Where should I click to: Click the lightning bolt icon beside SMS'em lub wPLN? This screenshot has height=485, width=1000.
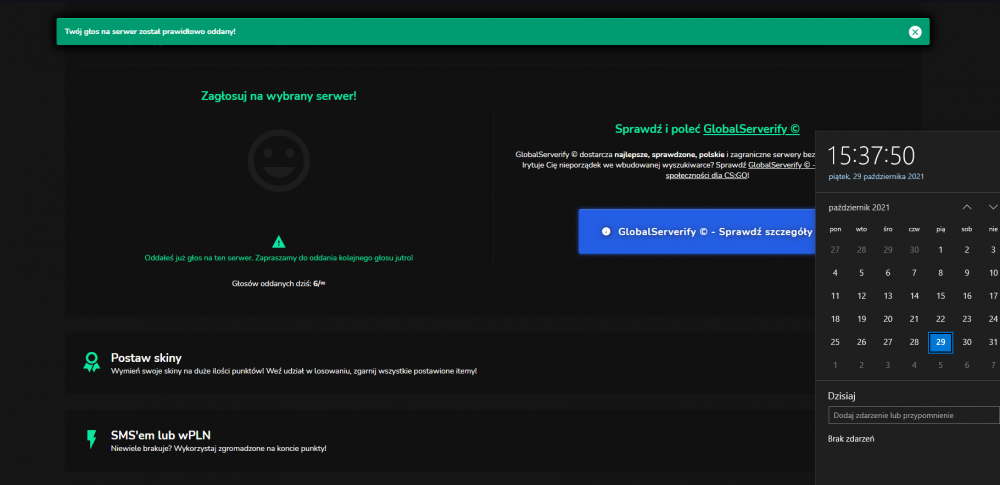[91, 439]
